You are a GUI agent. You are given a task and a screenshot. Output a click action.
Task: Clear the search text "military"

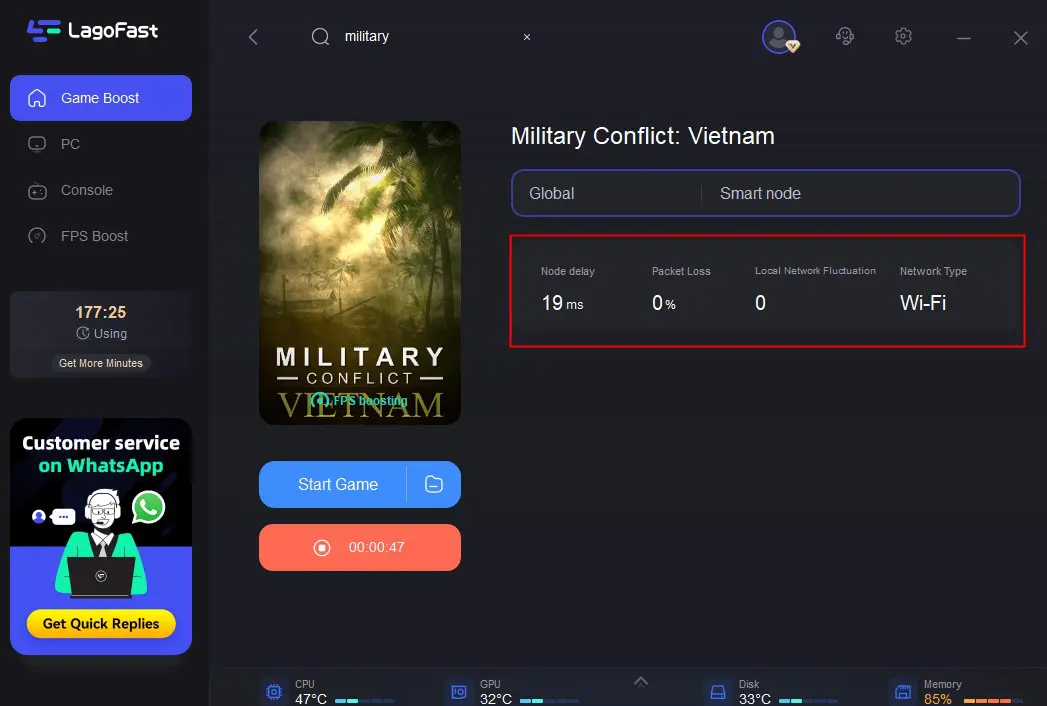coord(527,37)
